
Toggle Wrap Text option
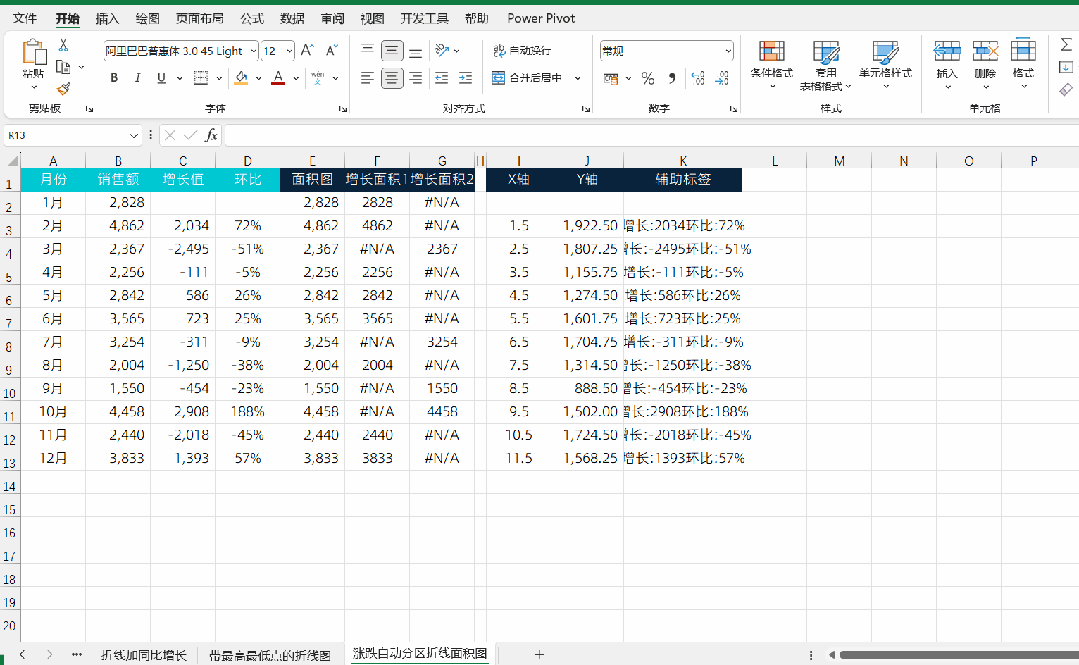tap(522, 50)
